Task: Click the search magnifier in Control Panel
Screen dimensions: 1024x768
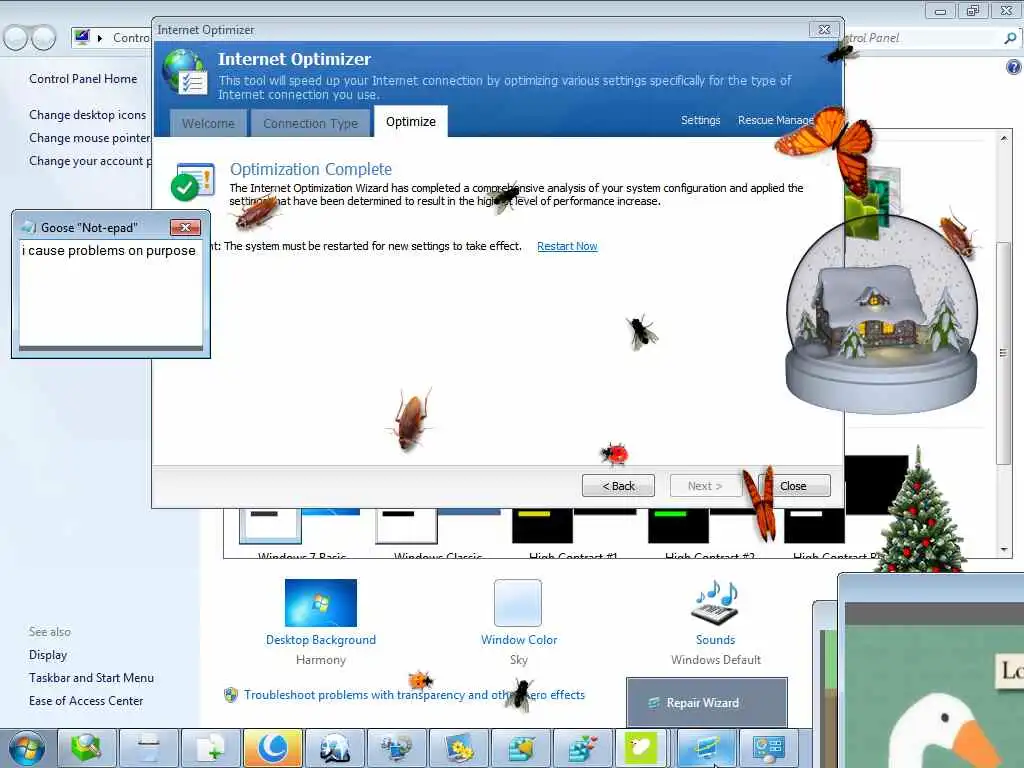Action: pos(1010,38)
